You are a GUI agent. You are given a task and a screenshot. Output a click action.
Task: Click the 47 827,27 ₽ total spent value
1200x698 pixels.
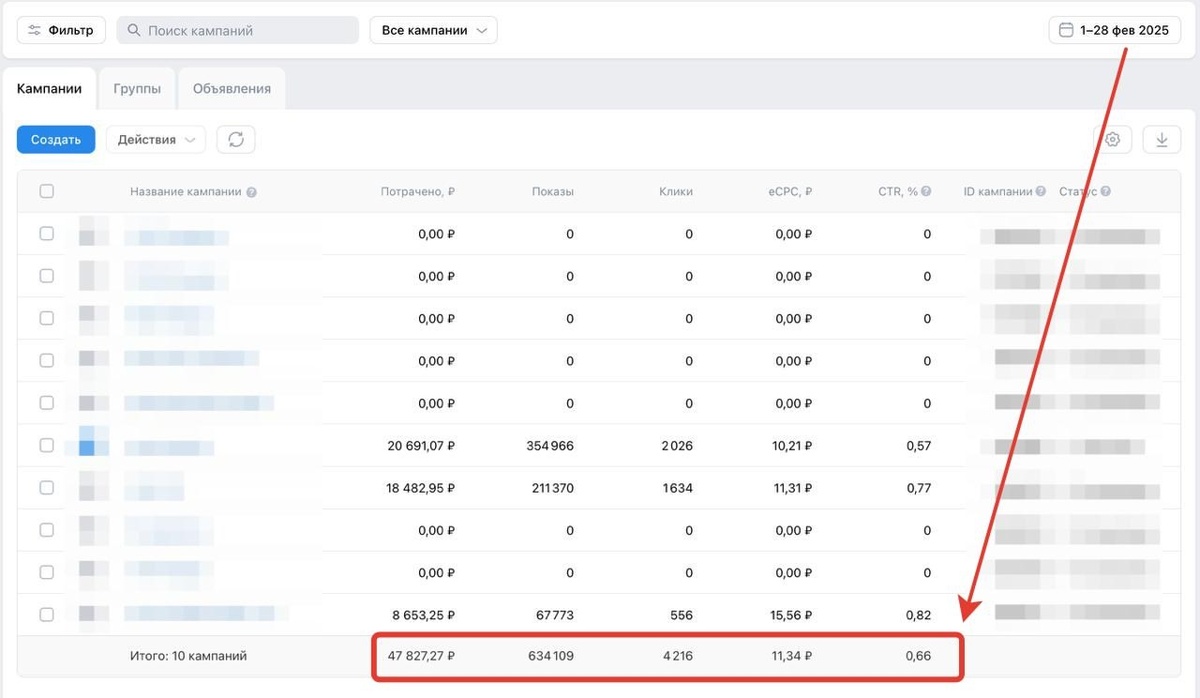point(421,656)
